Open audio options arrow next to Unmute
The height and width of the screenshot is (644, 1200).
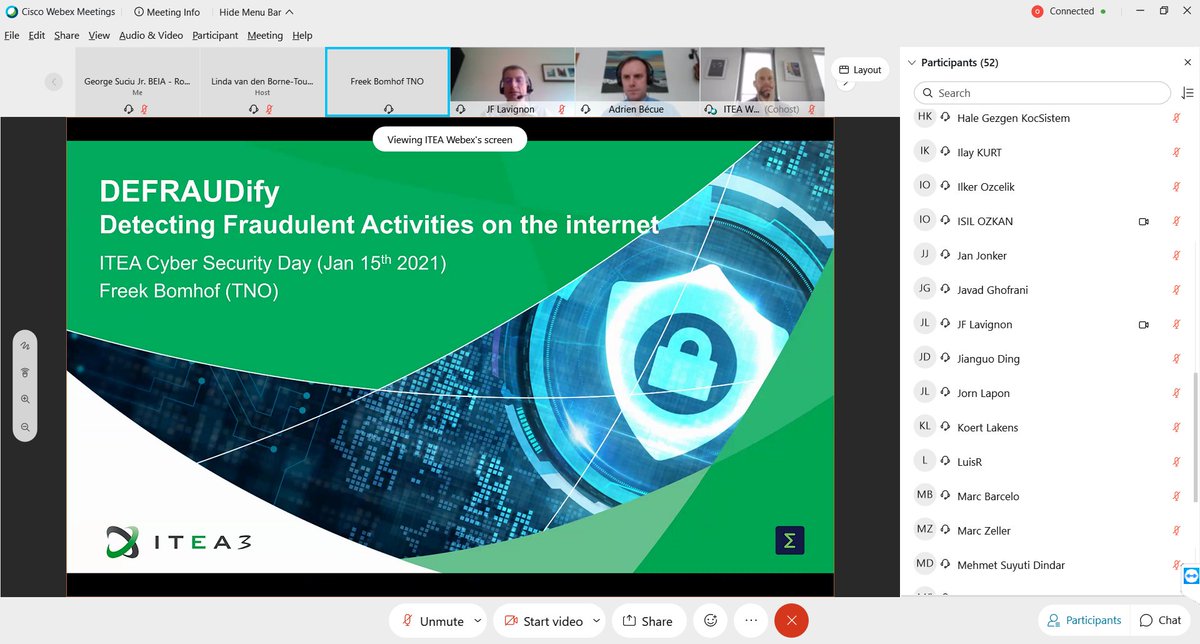[x=477, y=621]
